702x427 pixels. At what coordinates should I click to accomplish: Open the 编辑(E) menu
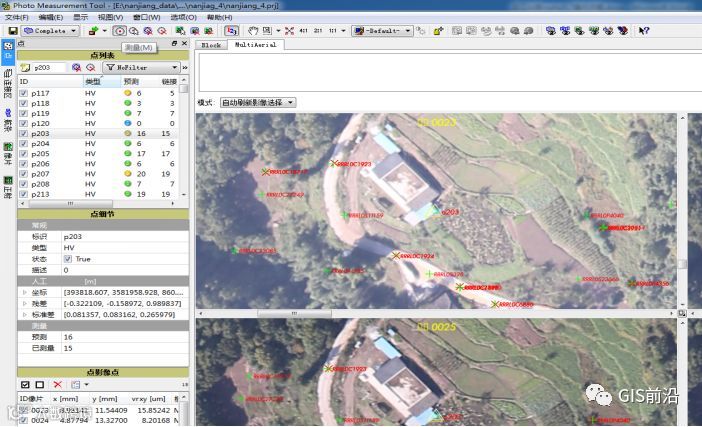tap(51, 17)
